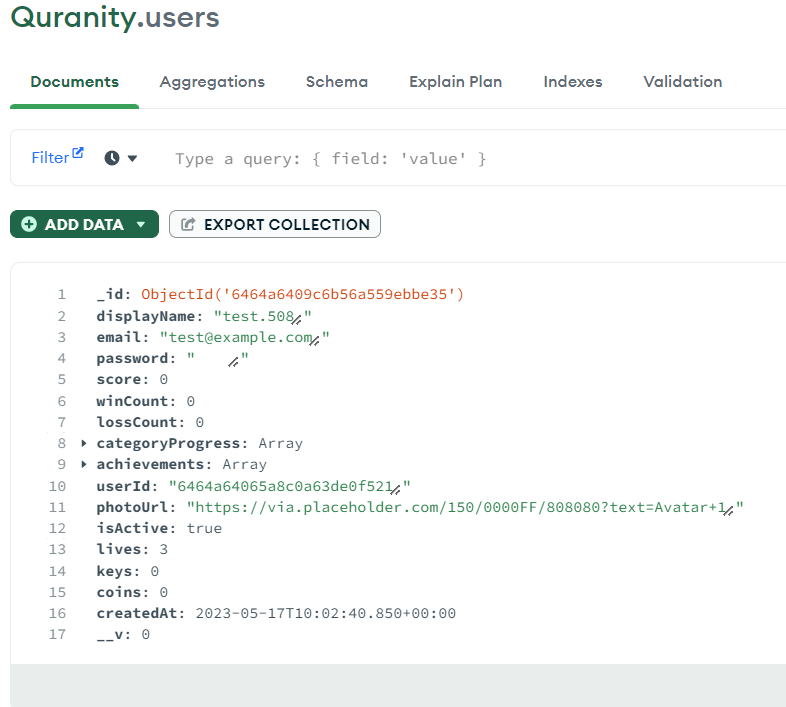Switch to the Schema tab
786x707 pixels.
point(336,82)
